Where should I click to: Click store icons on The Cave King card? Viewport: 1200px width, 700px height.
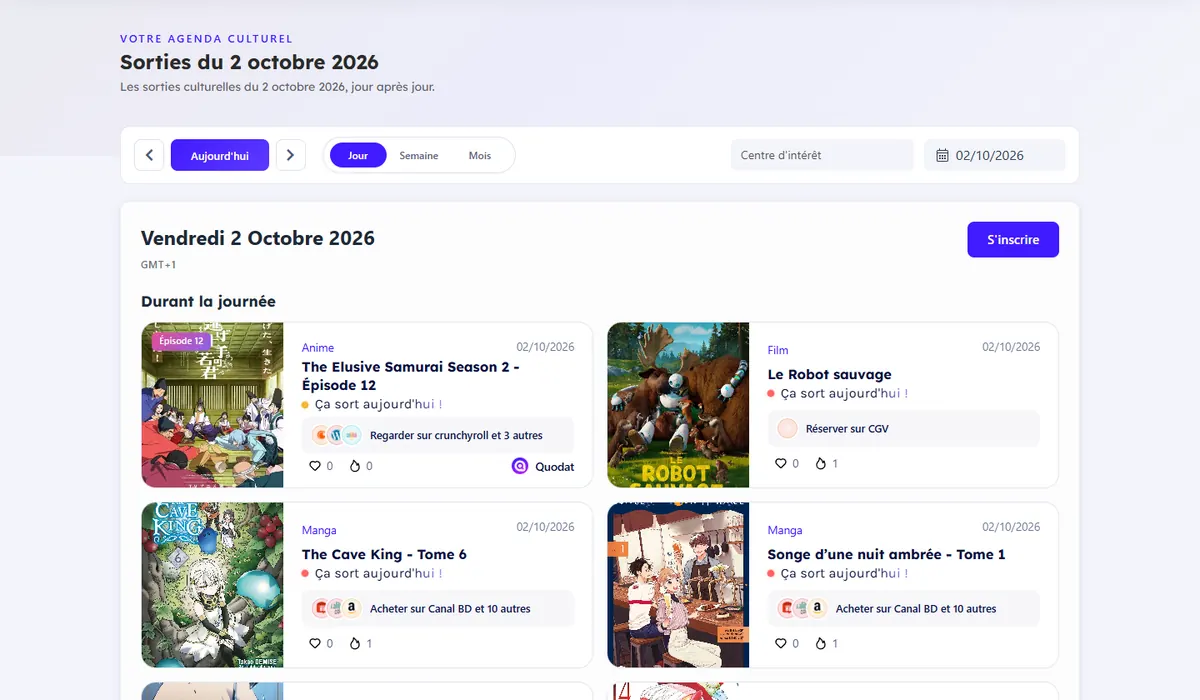(x=336, y=608)
